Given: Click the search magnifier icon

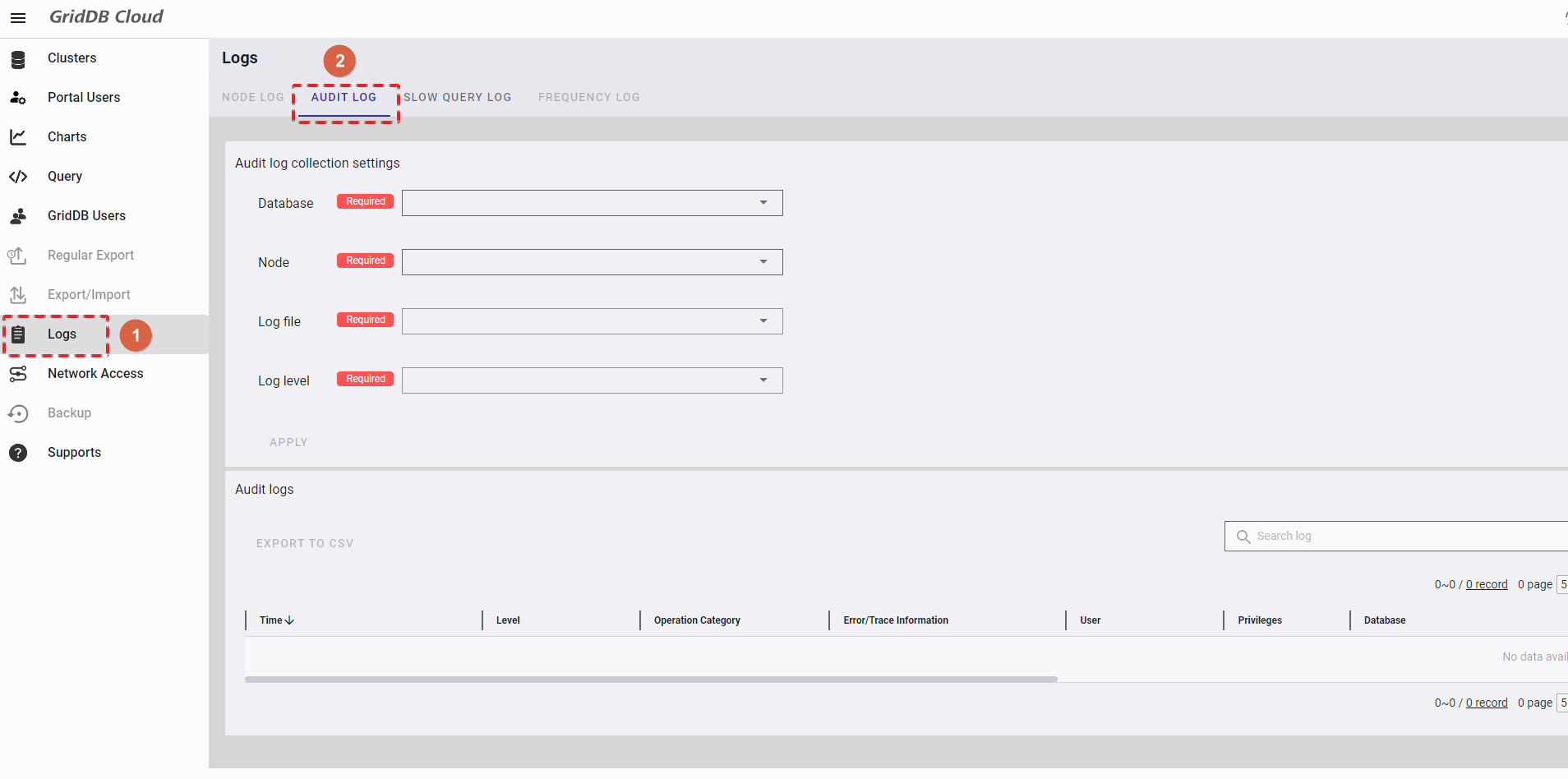Looking at the screenshot, I should (x=1243, y=537).
